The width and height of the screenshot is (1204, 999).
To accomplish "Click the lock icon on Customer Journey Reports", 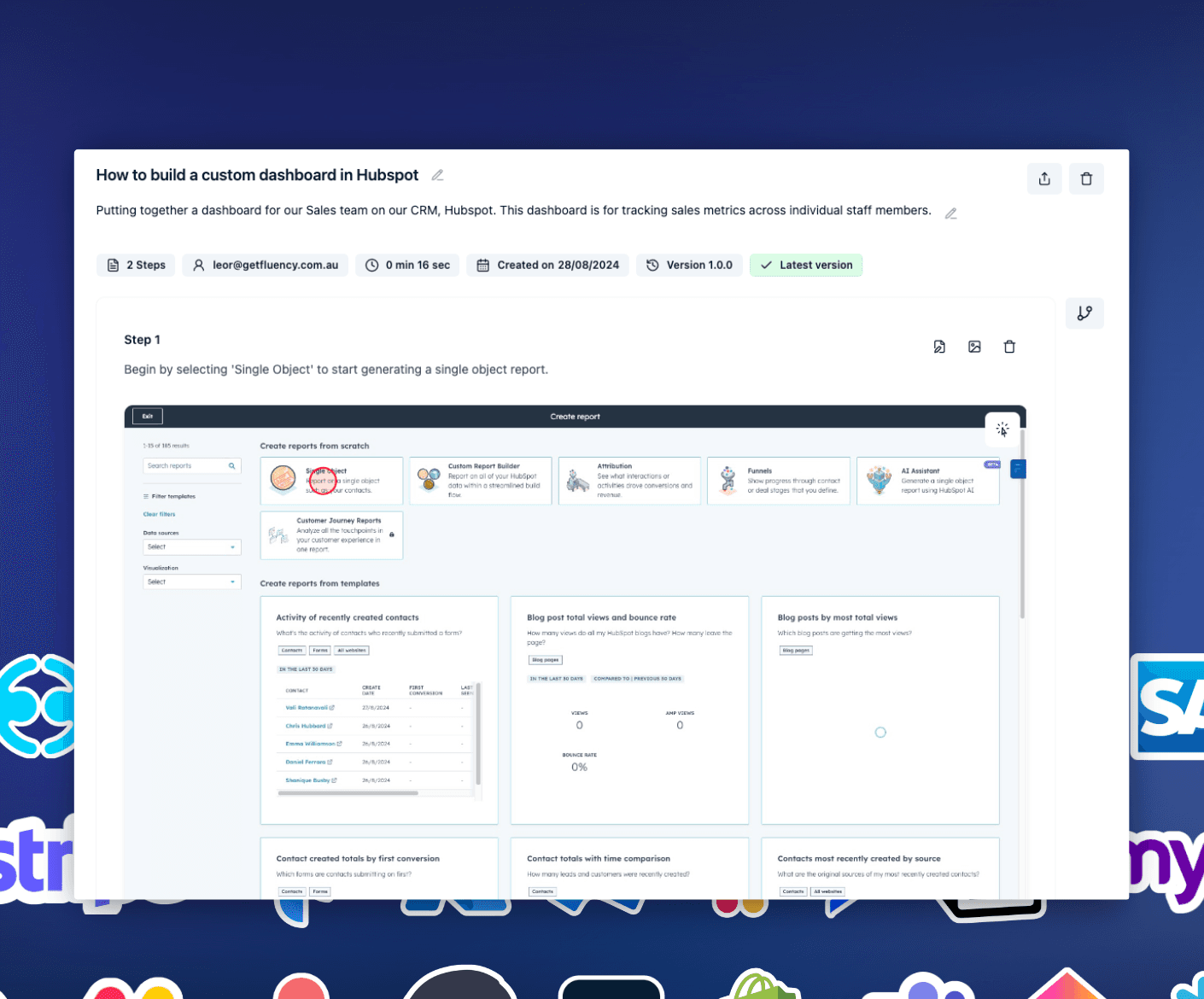I will click(392, 535).
